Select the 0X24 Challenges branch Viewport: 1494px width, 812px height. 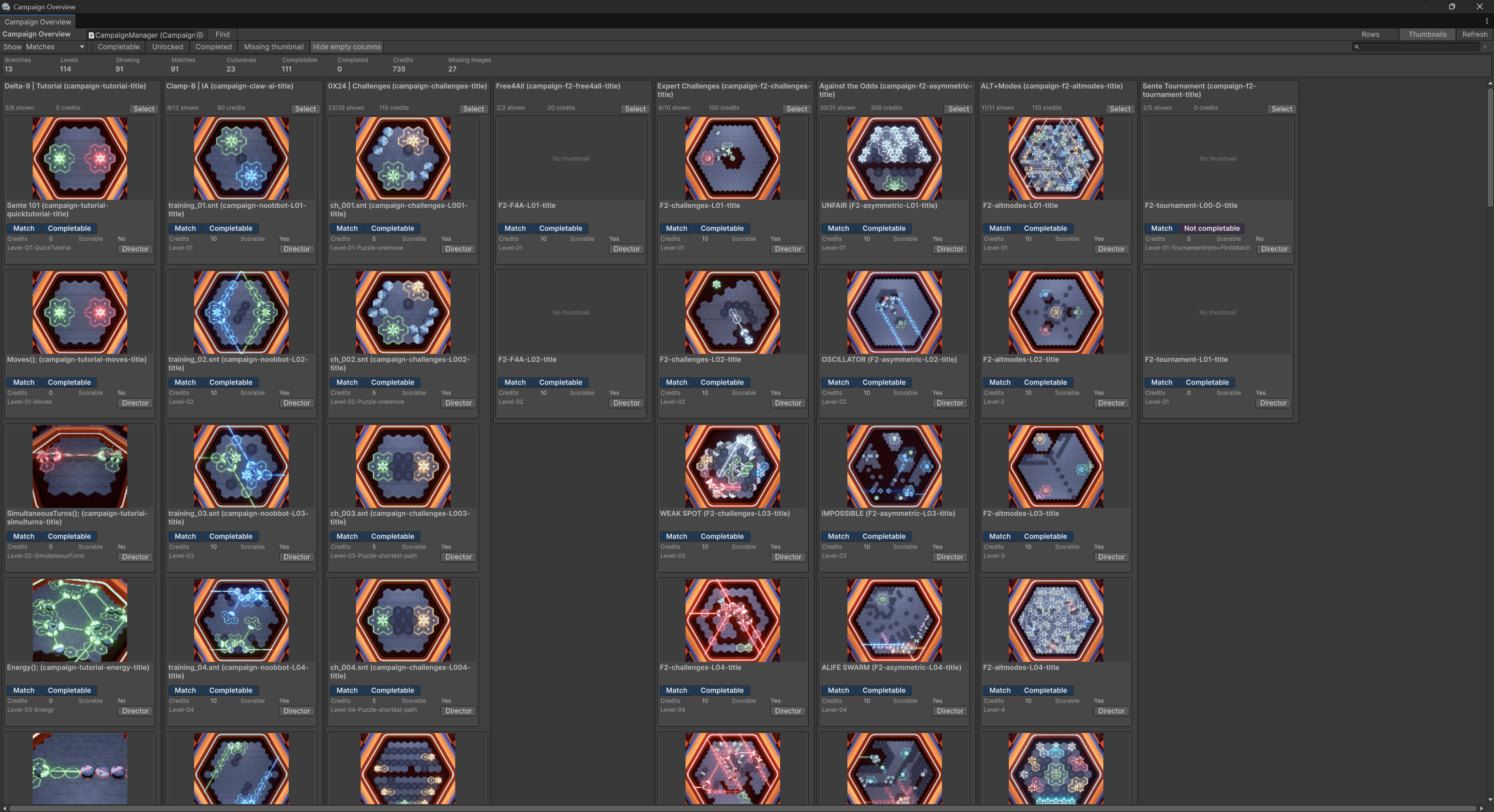point(473,109)
